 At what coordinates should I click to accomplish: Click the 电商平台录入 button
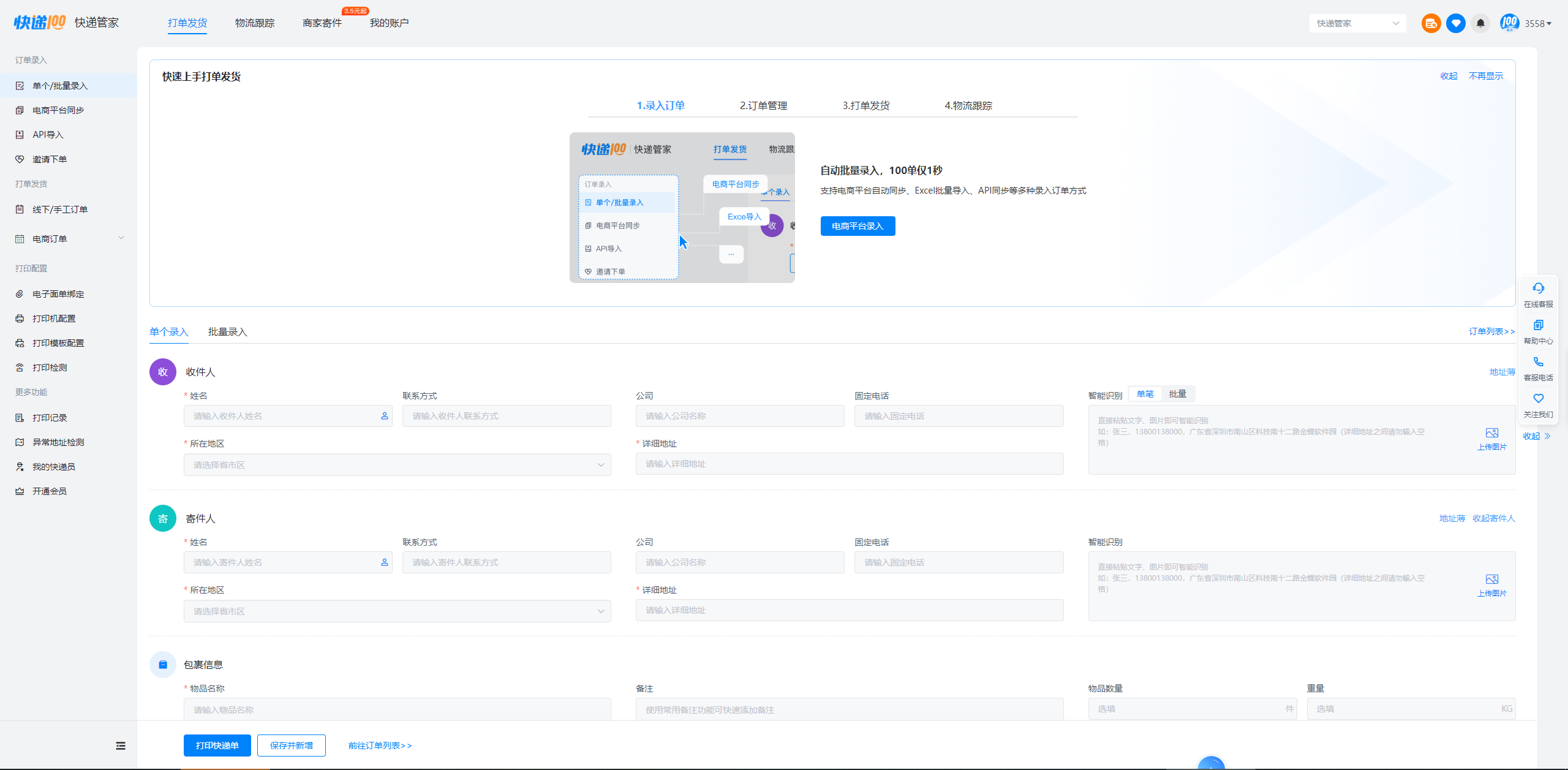pyautogui.click(x=858, y=226)
